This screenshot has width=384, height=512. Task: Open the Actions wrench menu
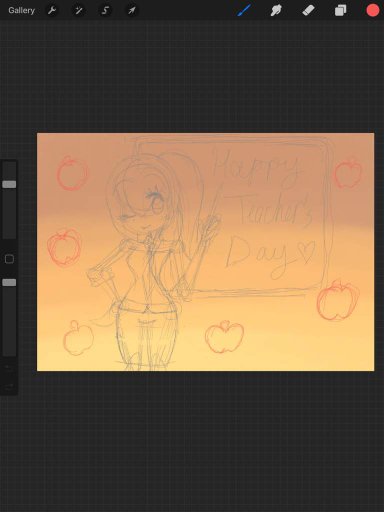click(52, 11)
